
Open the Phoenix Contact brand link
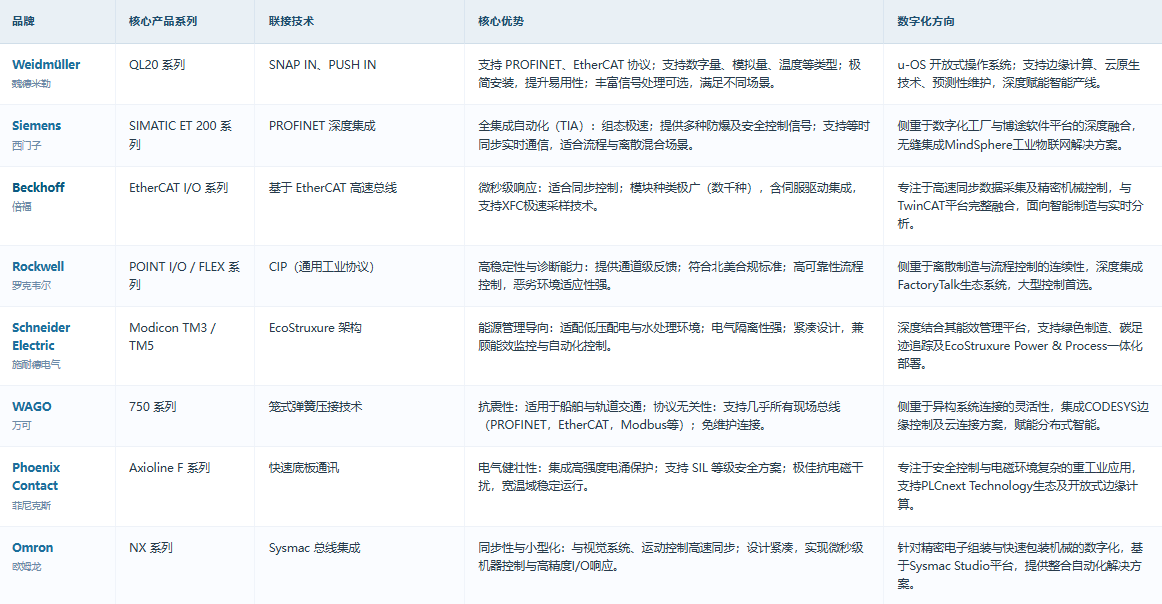click(36, 477)
